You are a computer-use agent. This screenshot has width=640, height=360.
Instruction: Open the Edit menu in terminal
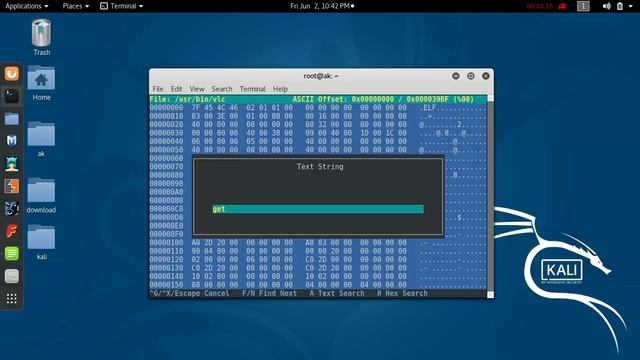(x=176, y=89)
